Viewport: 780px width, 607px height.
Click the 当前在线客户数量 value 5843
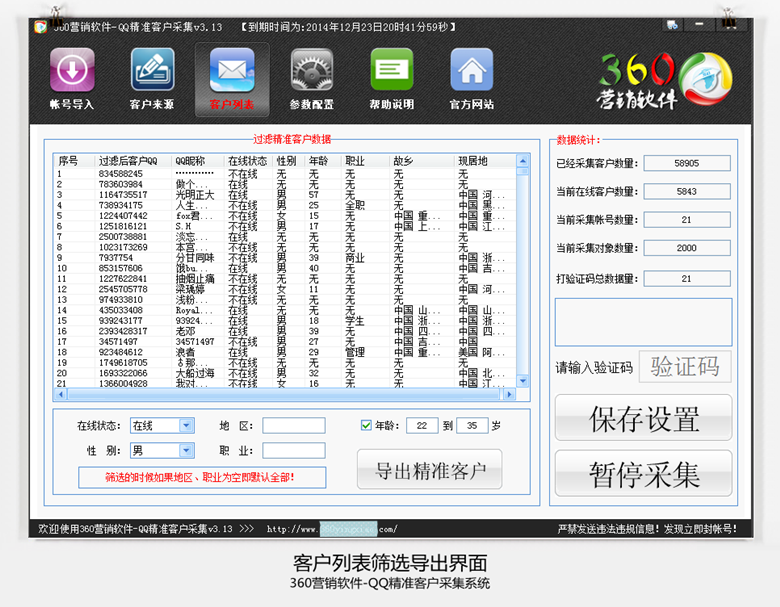click(x=687, y=192)
